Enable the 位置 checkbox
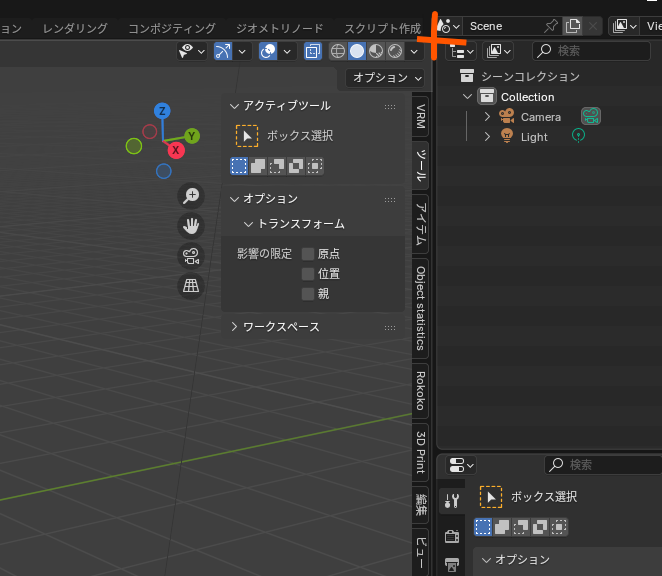 click(x=309, y=274)
